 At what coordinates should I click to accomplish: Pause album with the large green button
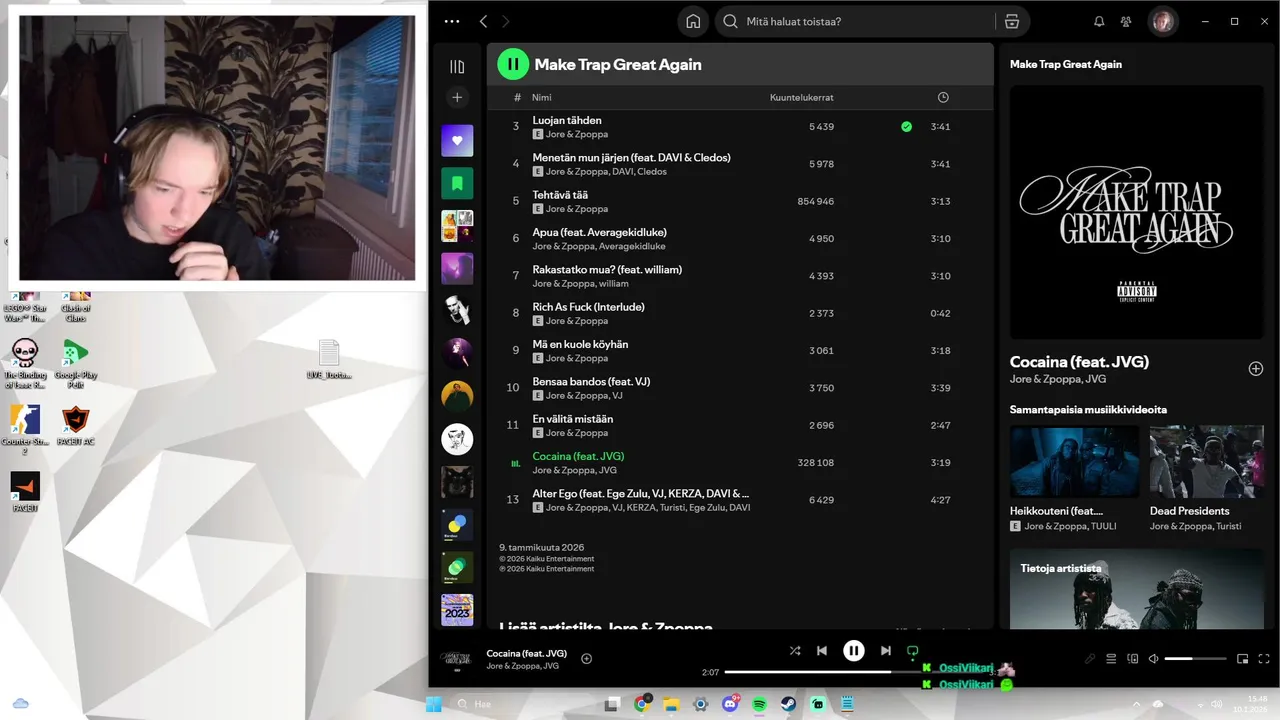(x=513, y=64)
